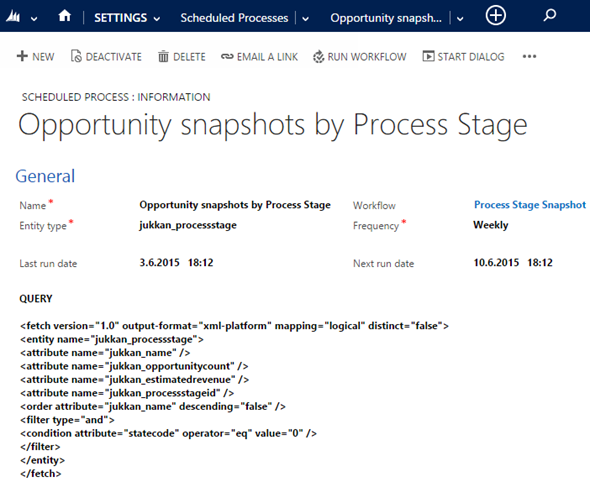590x482 pixels.
Task: Click the entity name jukkan_processstage line
Action: click(x=112, y=339)
